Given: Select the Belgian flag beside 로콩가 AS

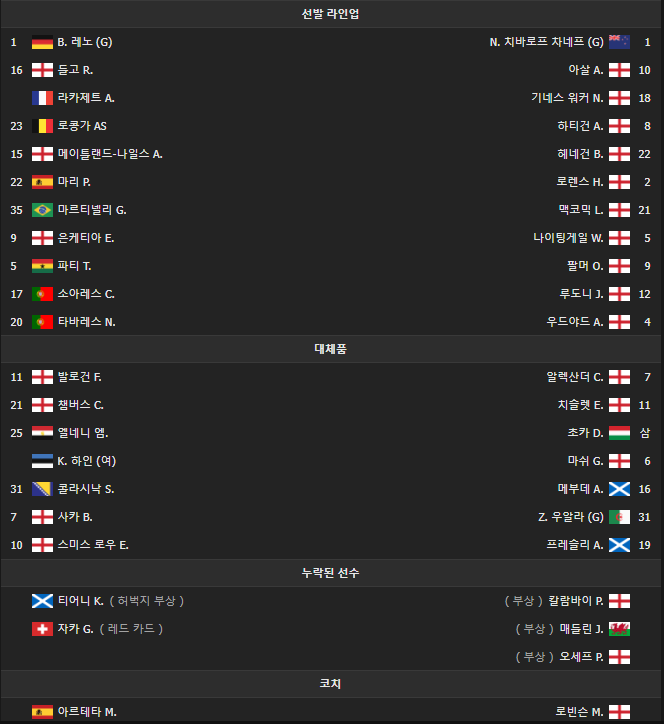Looking at the screenshot, I should [42, 126].
